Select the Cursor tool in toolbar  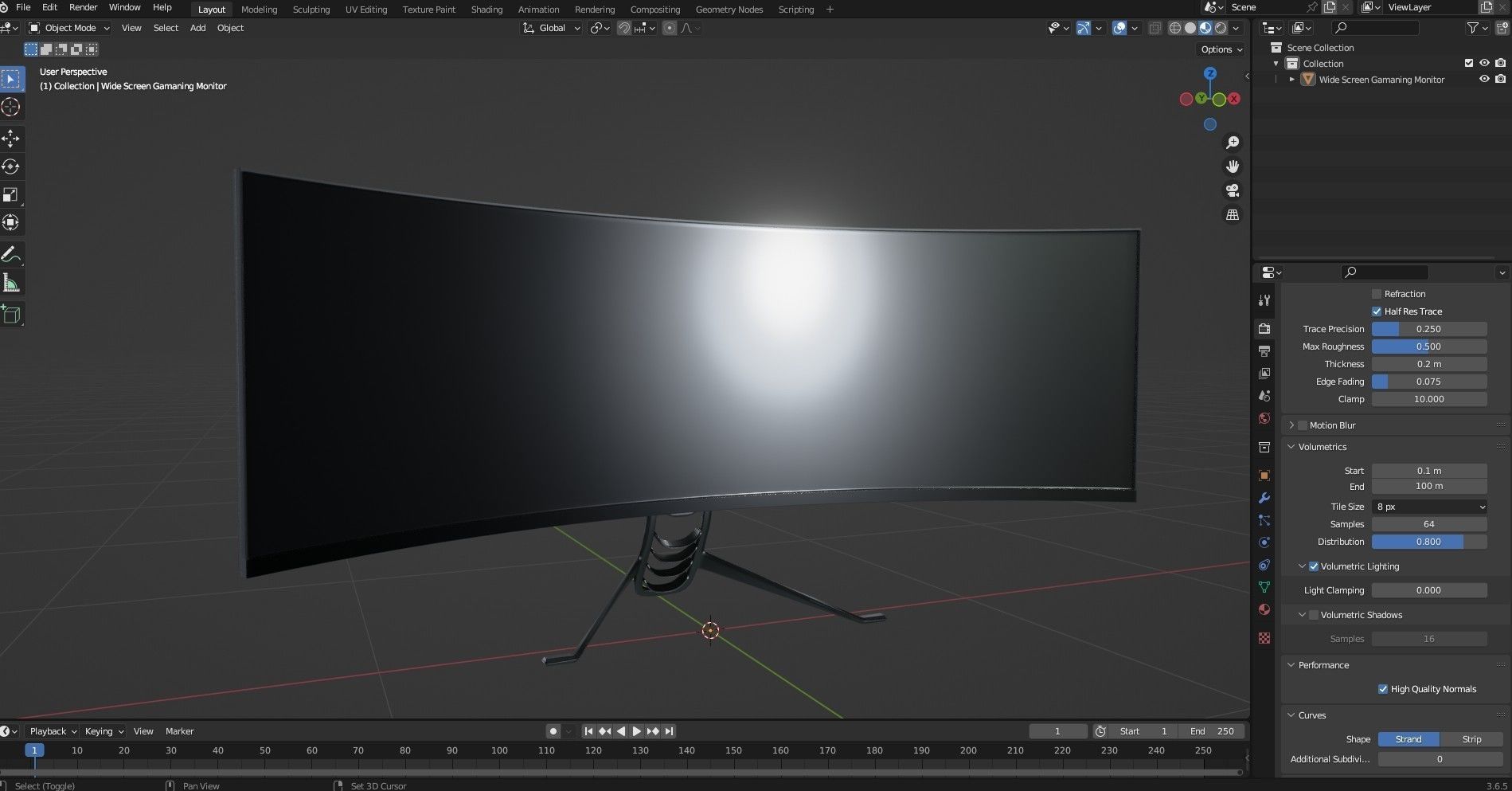pos(11,107)
